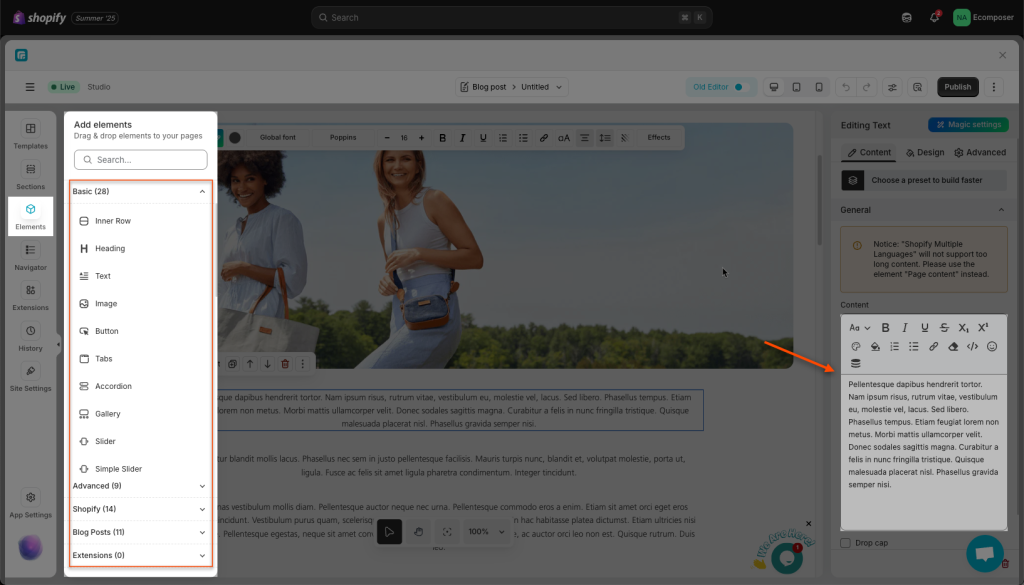Open Magic settings

pyautogui.click(x=968, y=125)
